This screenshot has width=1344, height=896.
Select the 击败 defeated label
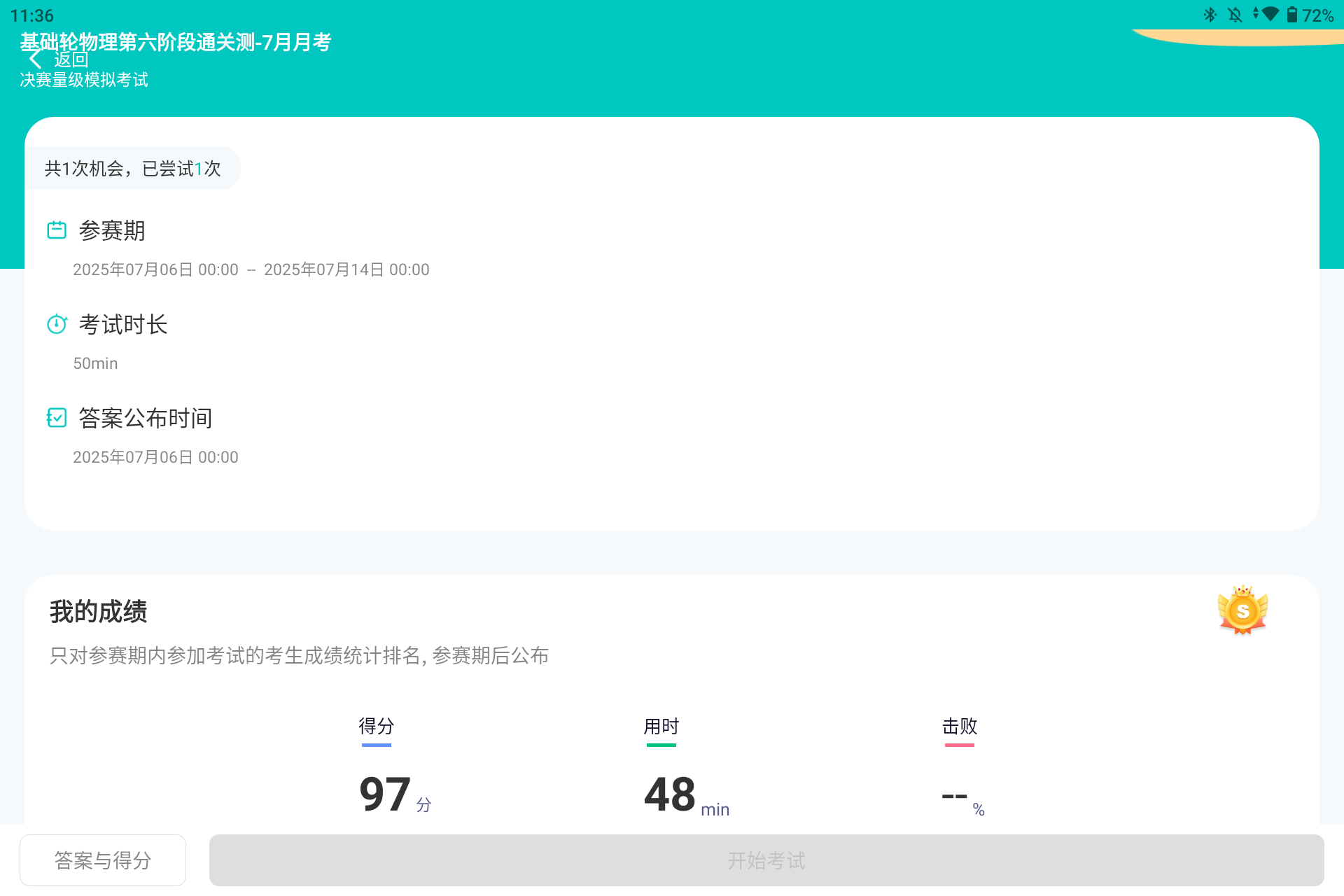pyautogui.click(x=960, y=726)
